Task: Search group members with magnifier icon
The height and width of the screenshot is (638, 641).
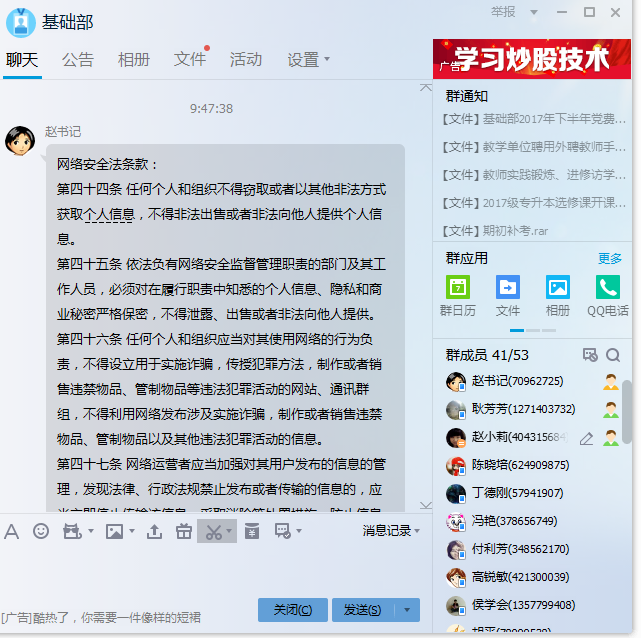Action: [613, 355]
